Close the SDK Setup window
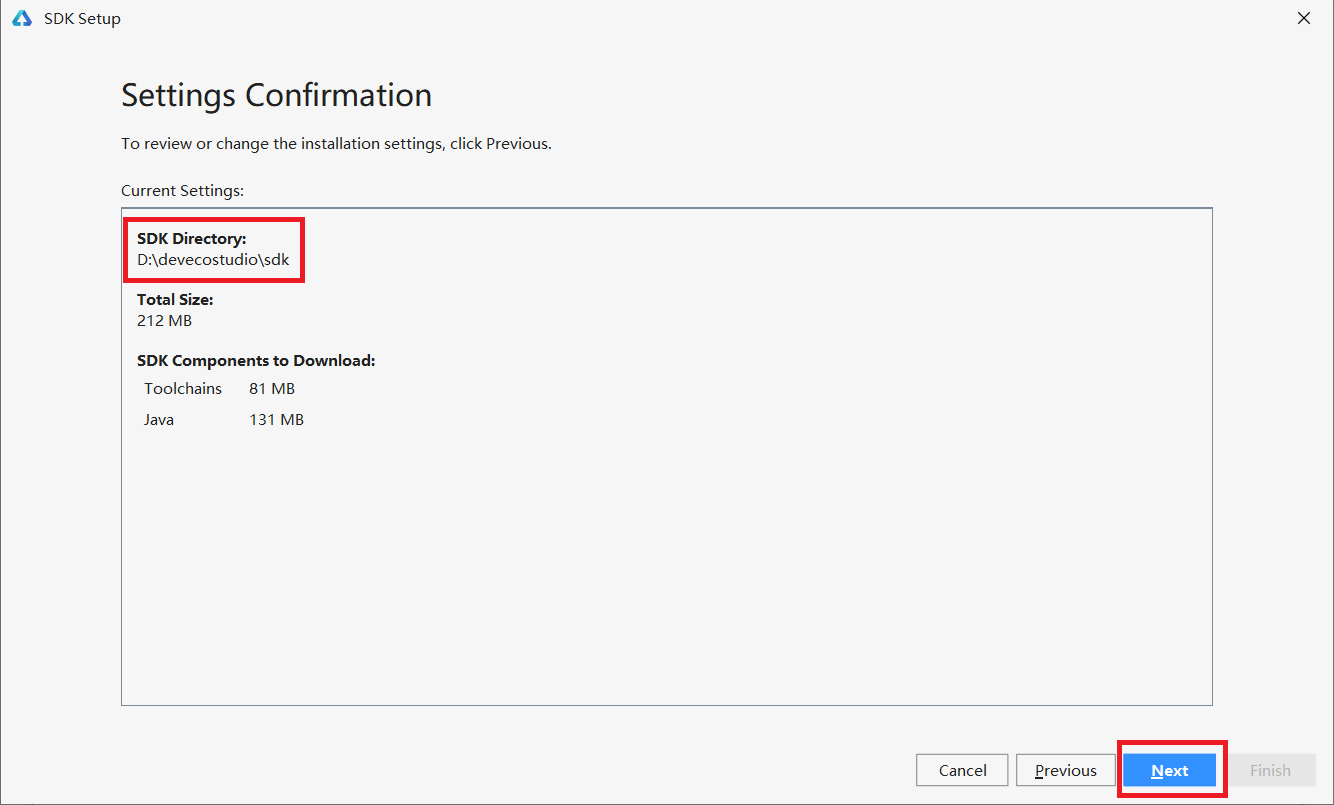Image resolution: width=1334 pixels, height=805 pixels. (1303, 18)
